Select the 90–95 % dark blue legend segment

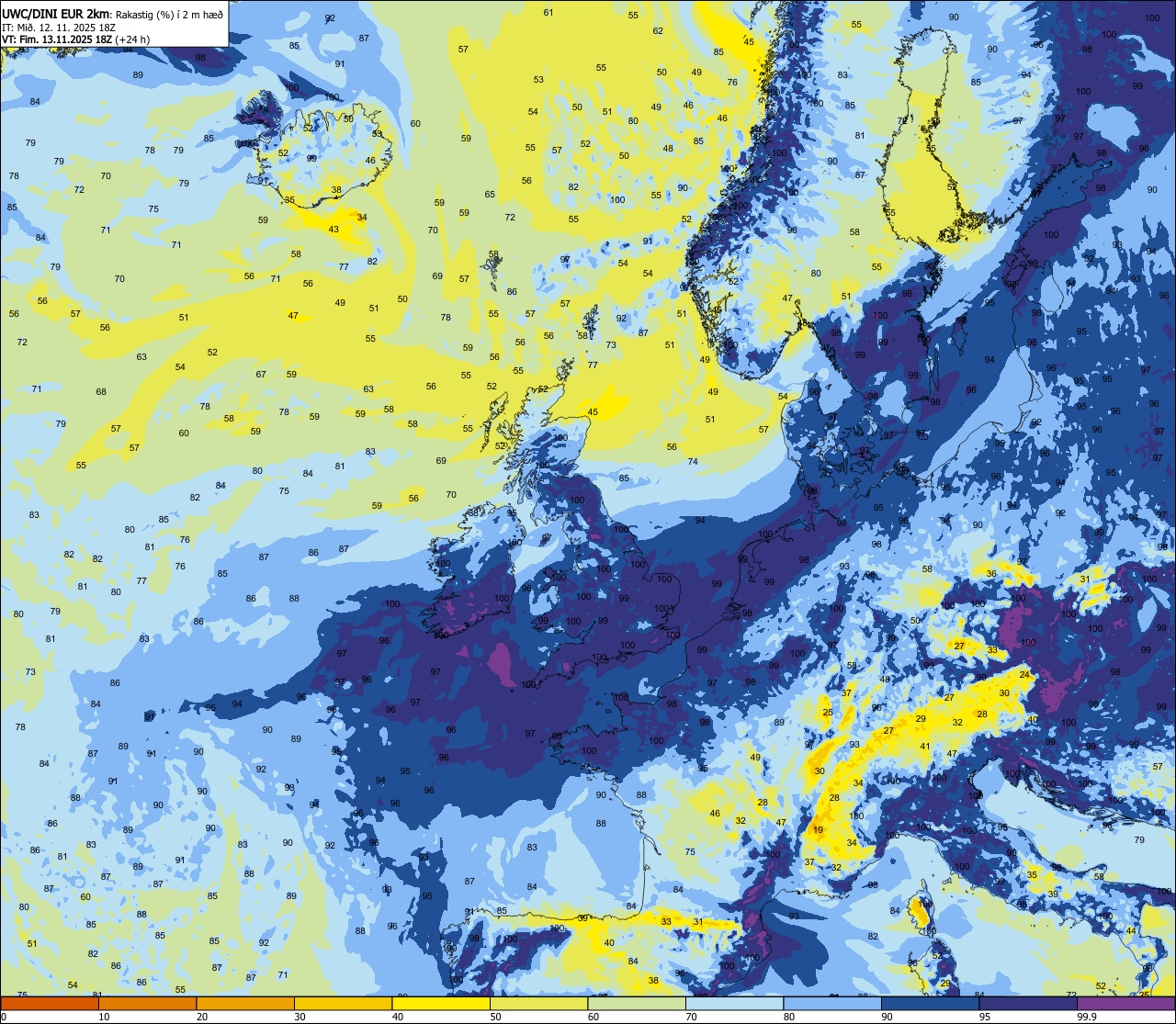point(930,1003)
